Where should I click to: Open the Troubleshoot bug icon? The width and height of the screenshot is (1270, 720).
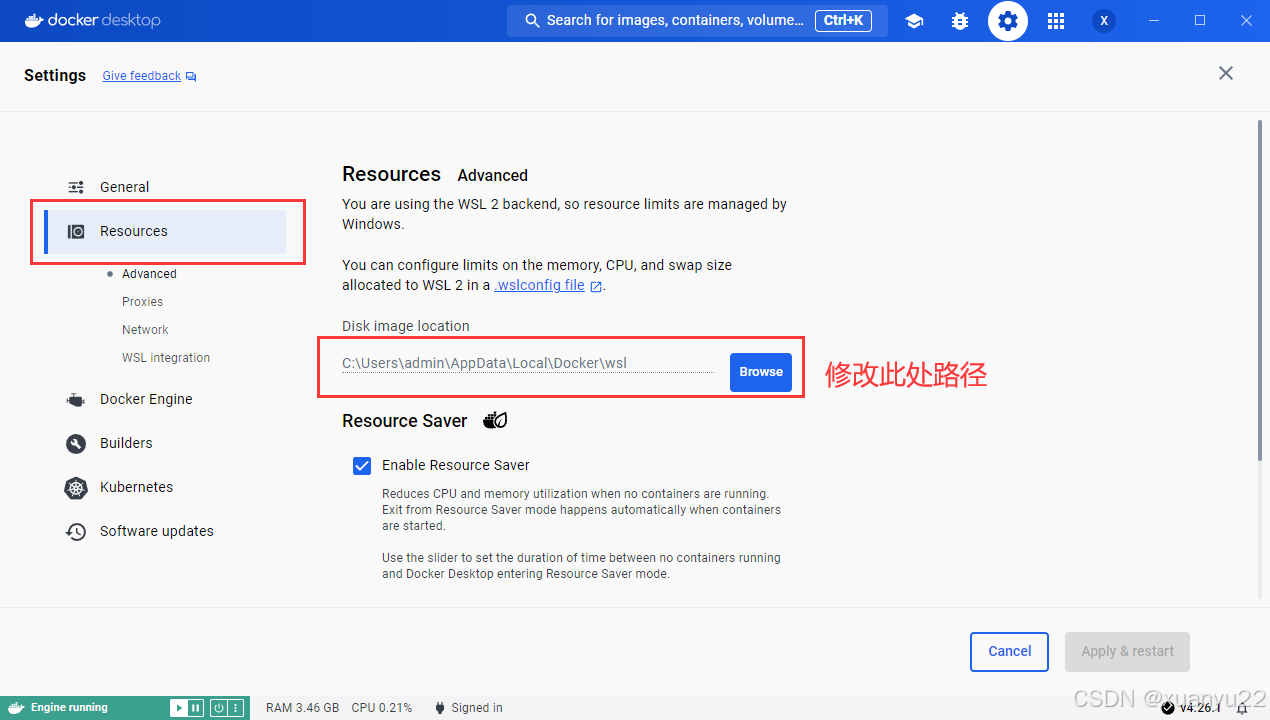coord(960,21)
